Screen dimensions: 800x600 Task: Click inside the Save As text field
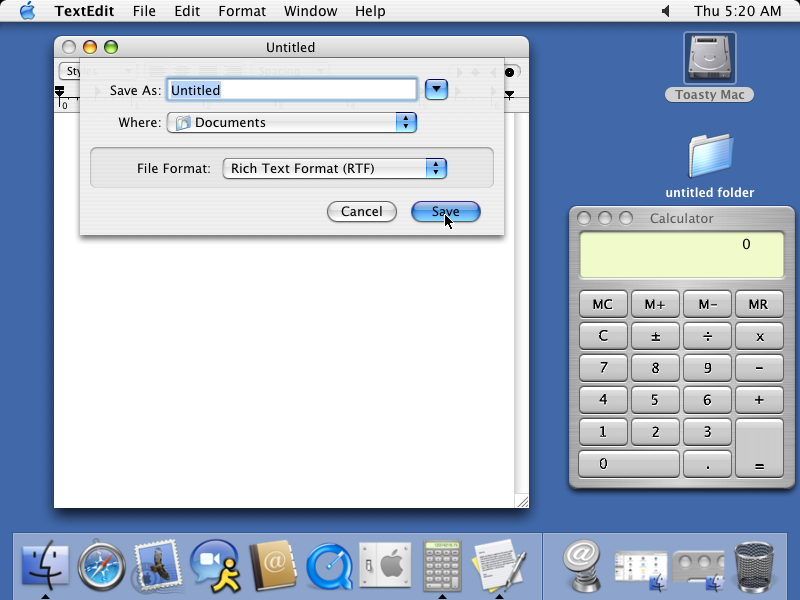coord(291,89)
